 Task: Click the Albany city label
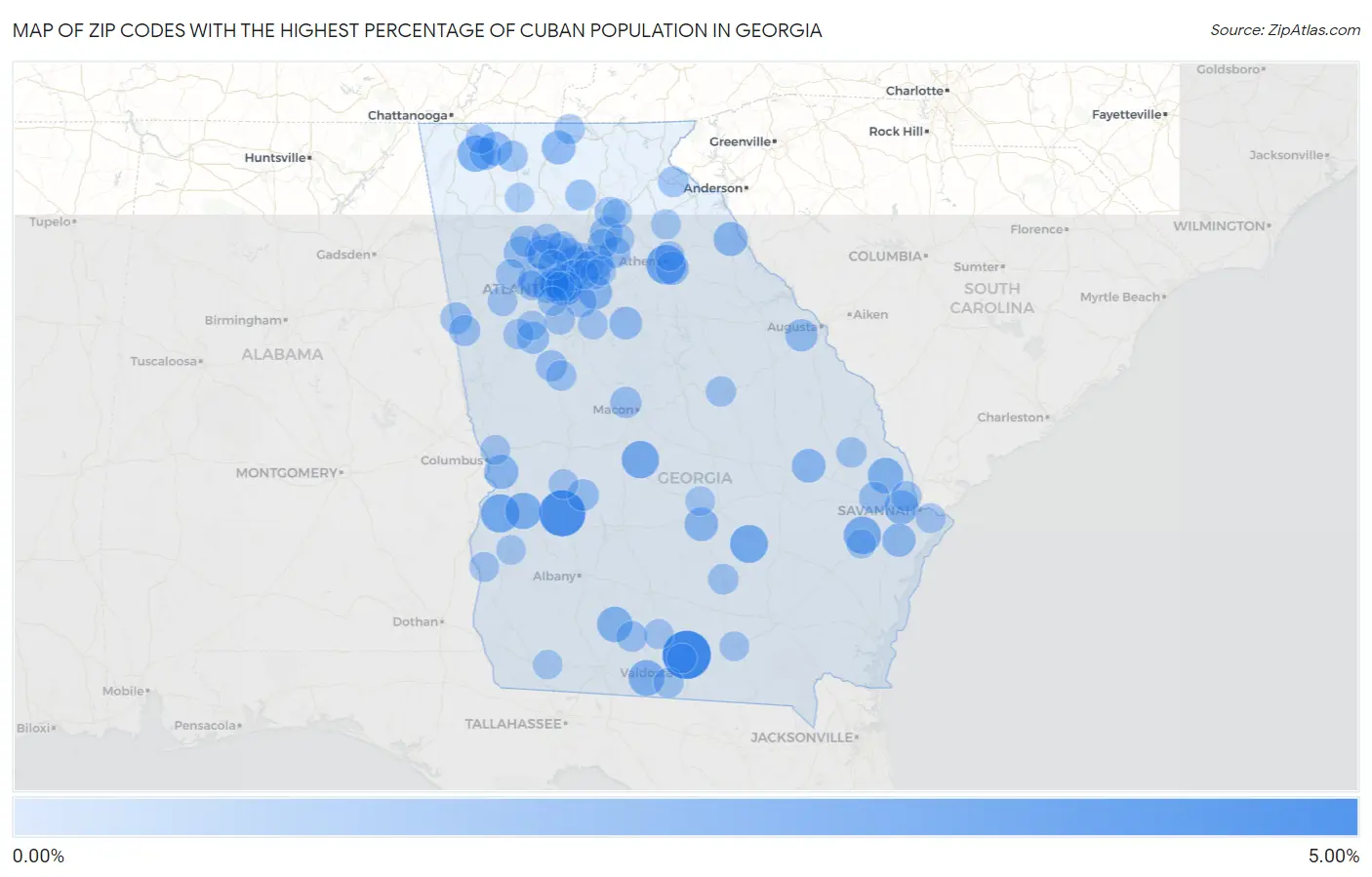tap(555, 576)
